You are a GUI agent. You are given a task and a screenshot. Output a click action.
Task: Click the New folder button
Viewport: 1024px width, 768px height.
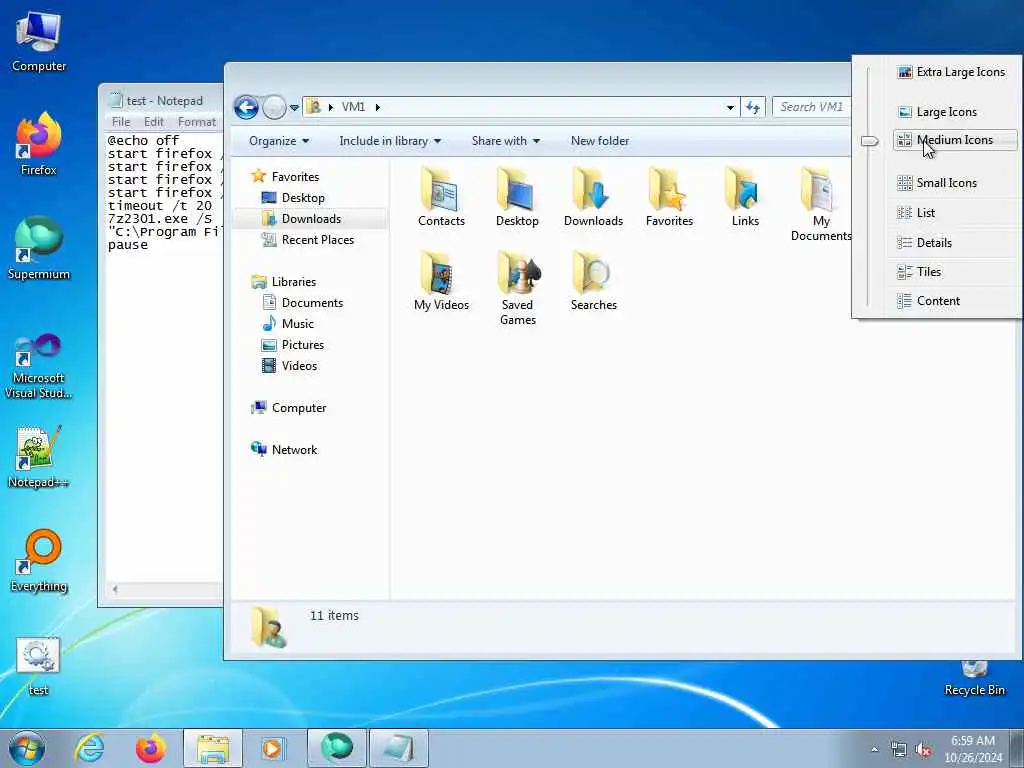coord(600,141)
